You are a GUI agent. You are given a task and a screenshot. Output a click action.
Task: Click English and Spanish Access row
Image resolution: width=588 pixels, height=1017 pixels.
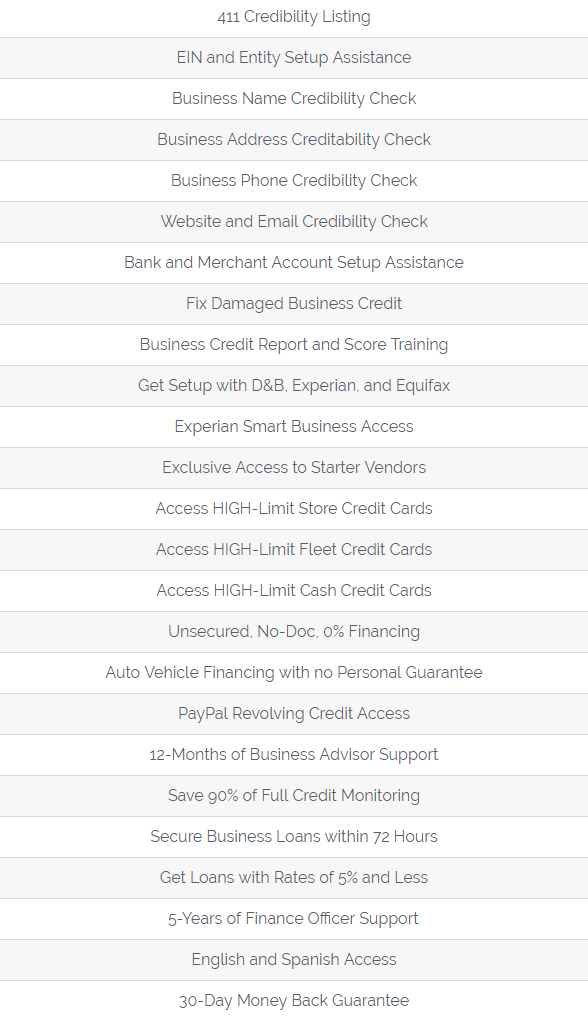[294, 959]
